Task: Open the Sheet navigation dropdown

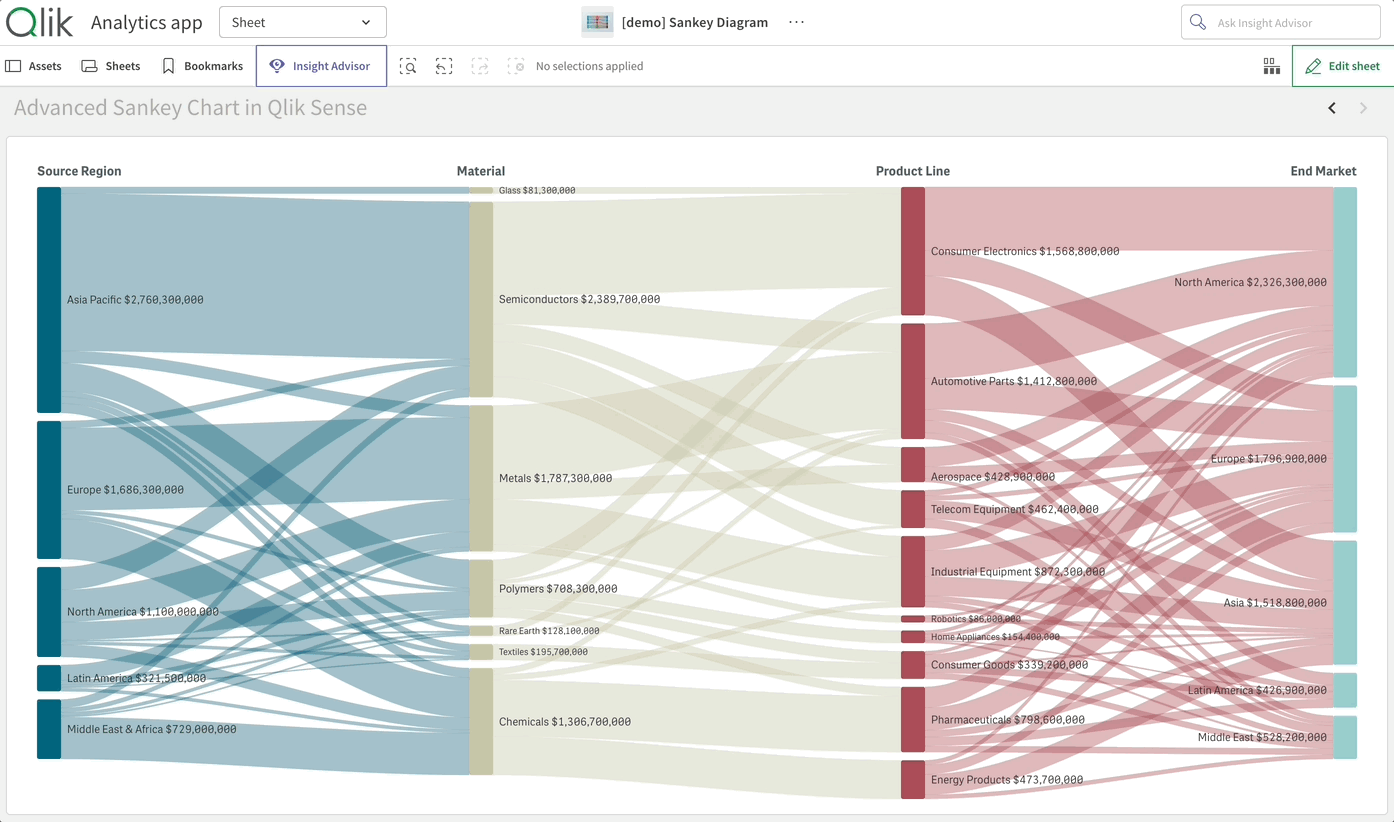Action: (303, 22)
